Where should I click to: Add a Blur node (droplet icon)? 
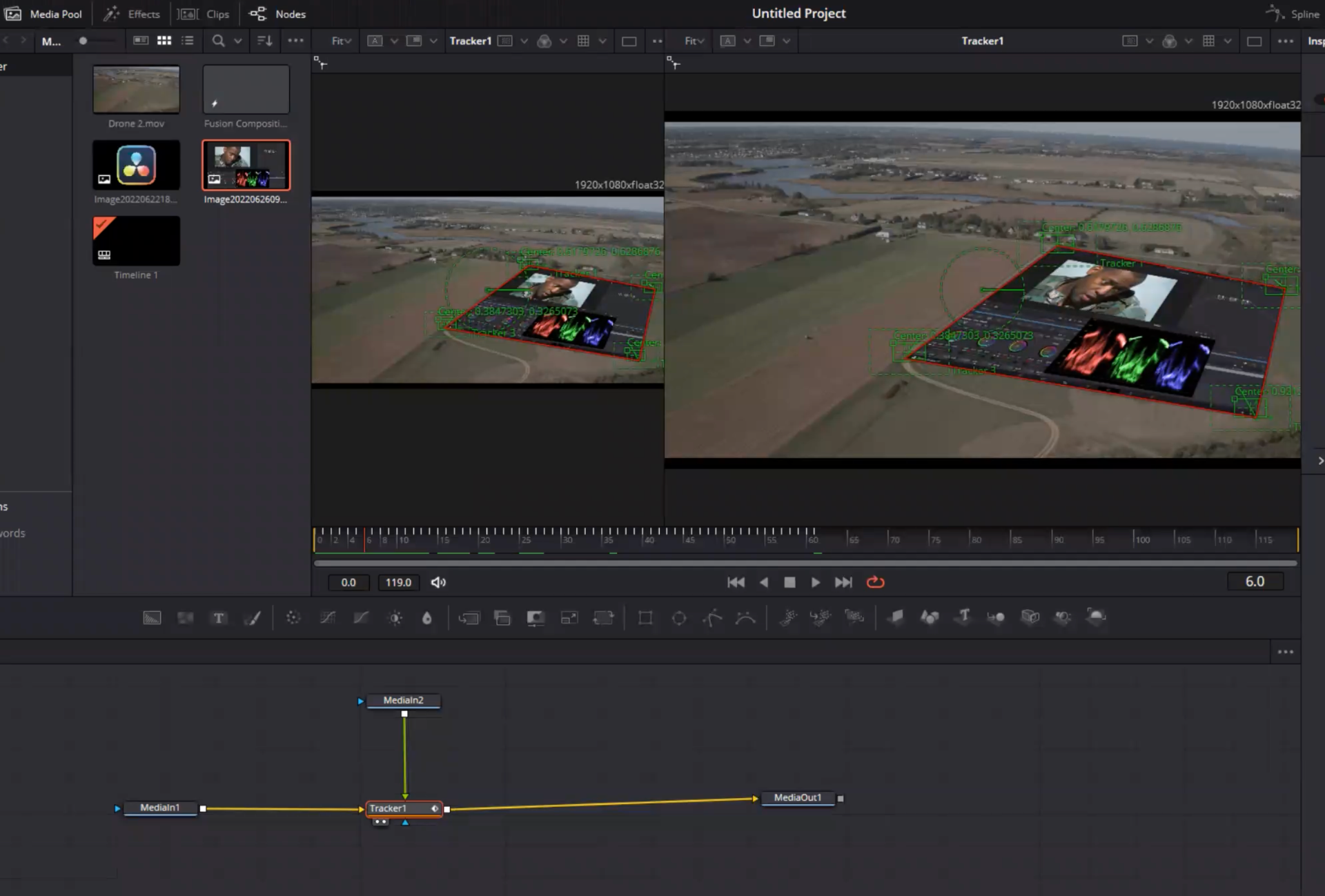[427, 618]
